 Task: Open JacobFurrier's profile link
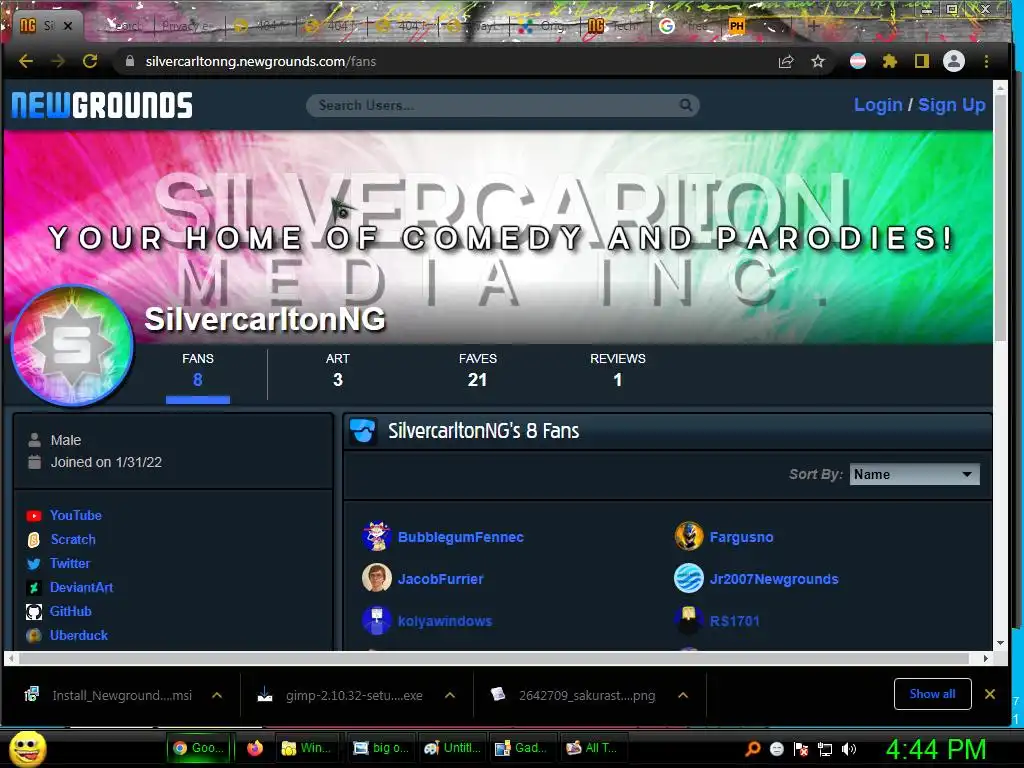coord(441,579)
